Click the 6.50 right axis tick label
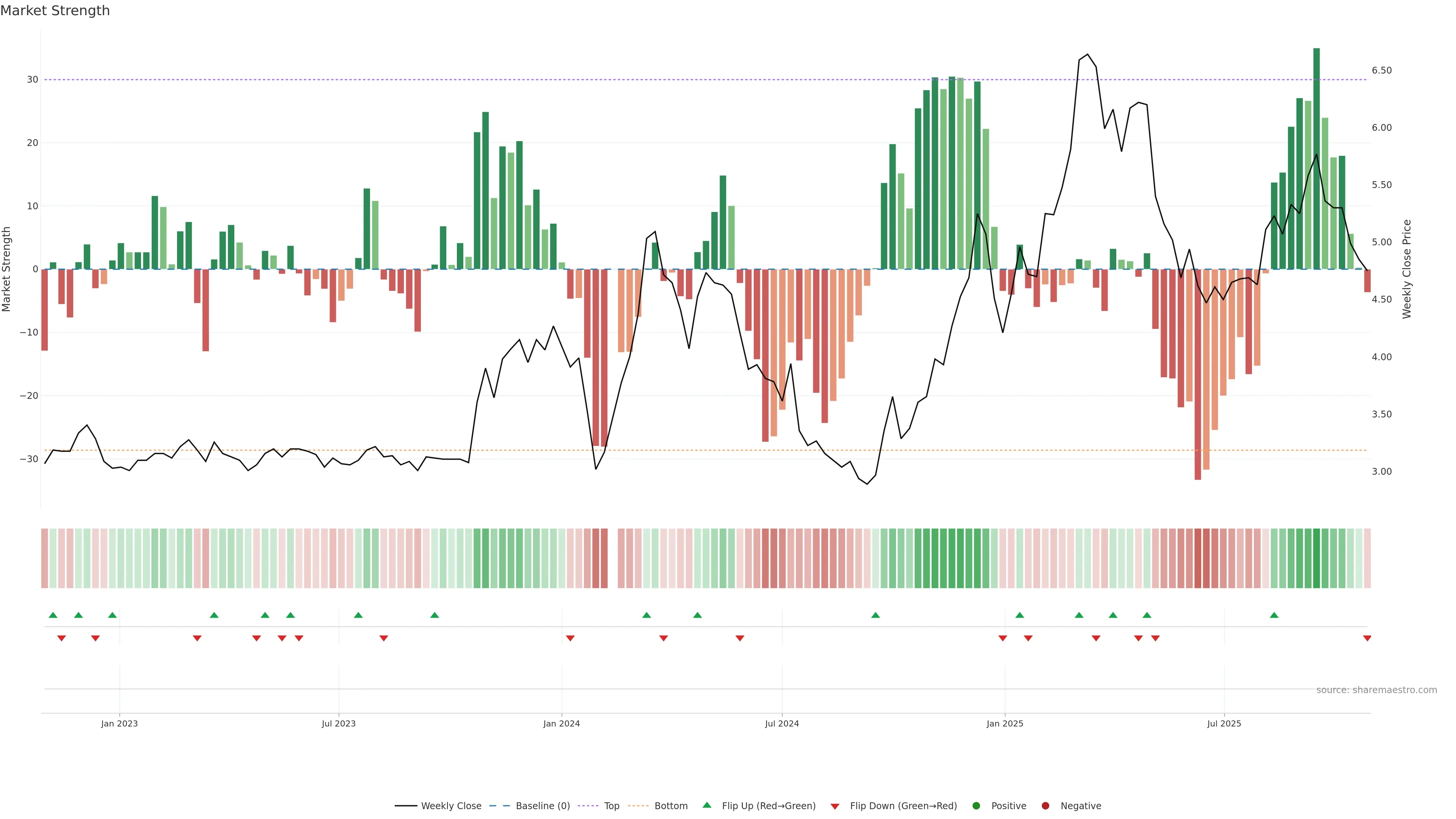Screen dimensions: 1456x819 (1381, 70)
